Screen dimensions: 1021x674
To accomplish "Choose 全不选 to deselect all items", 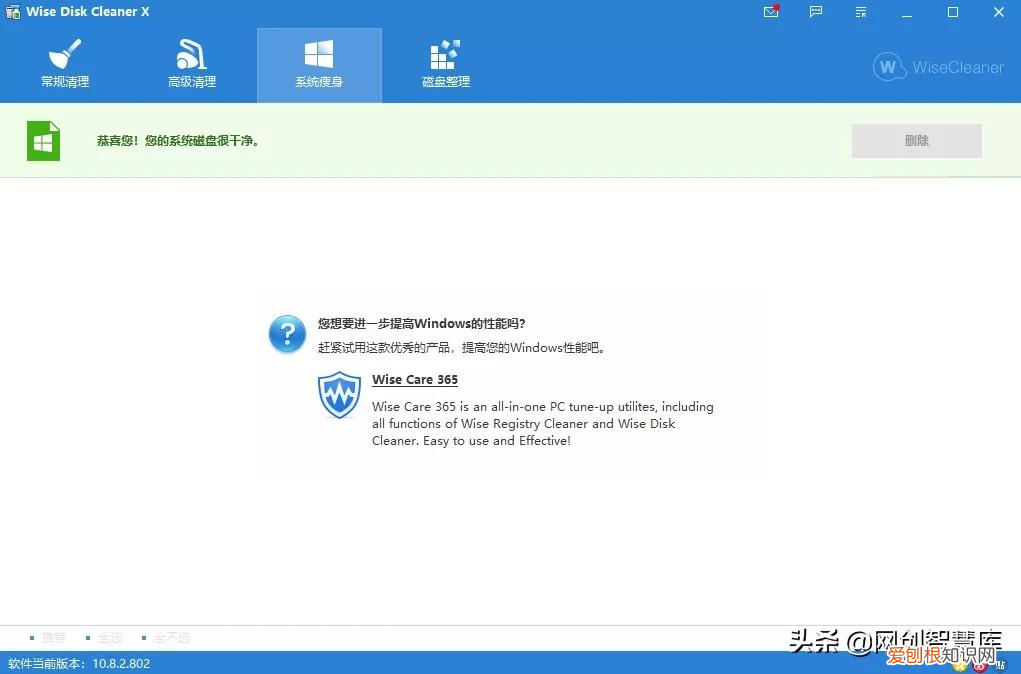I will click(x=172, y=637).
